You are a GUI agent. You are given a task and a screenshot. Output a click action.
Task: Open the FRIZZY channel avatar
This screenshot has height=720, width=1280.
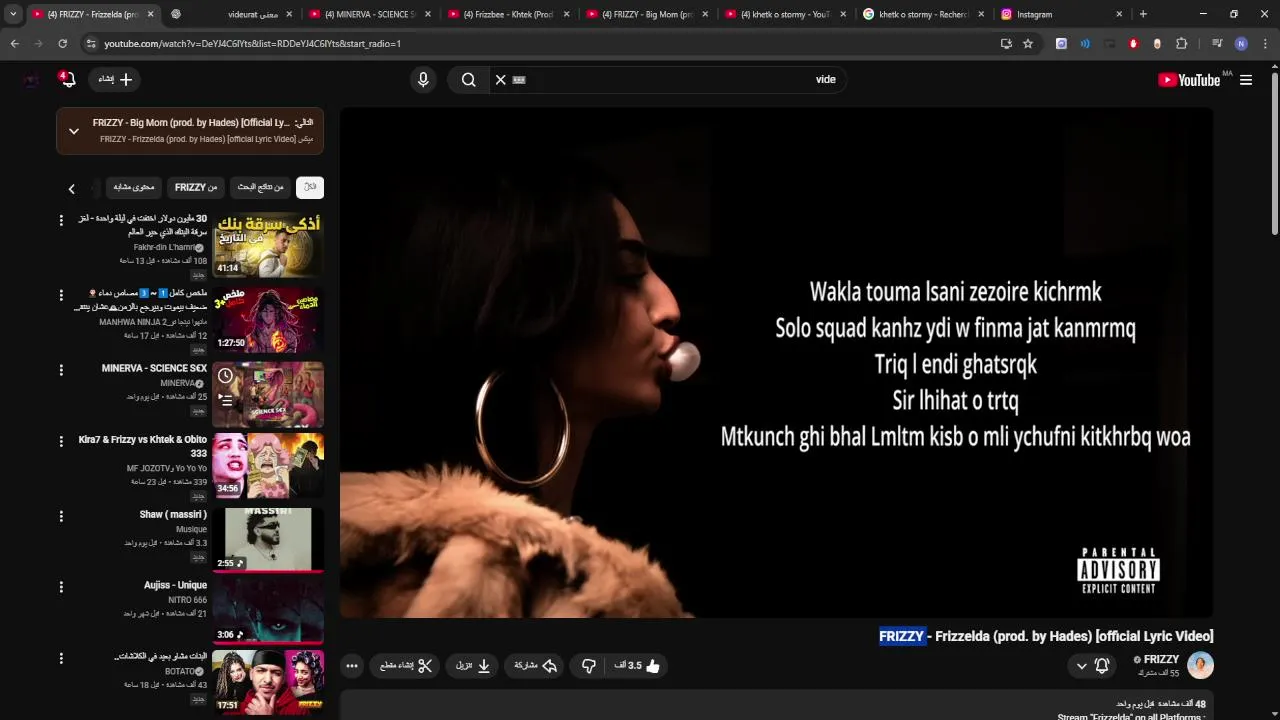coord(1200,665)
